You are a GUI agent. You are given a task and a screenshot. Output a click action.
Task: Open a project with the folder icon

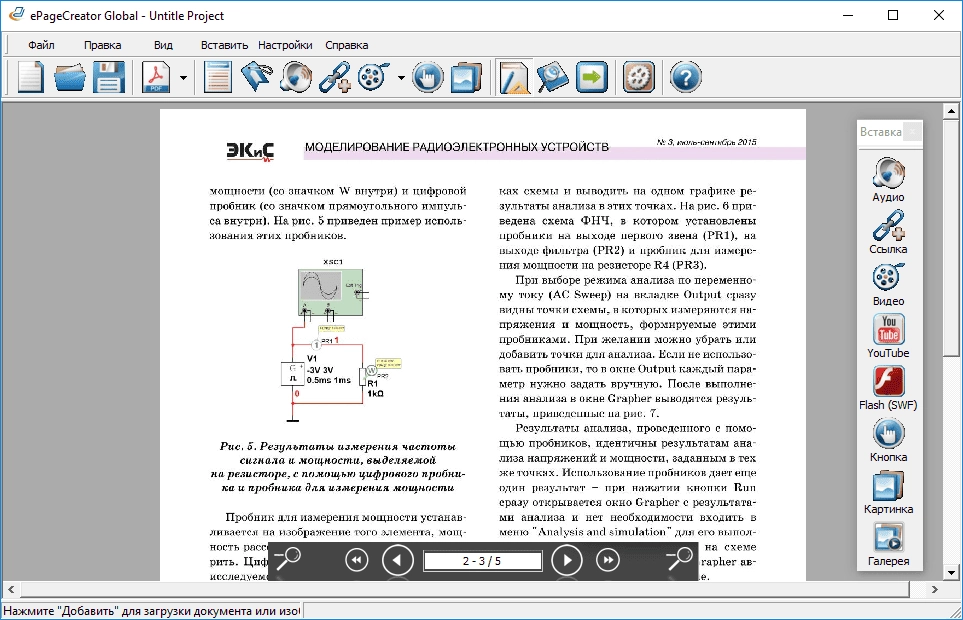tap(69, 77)
